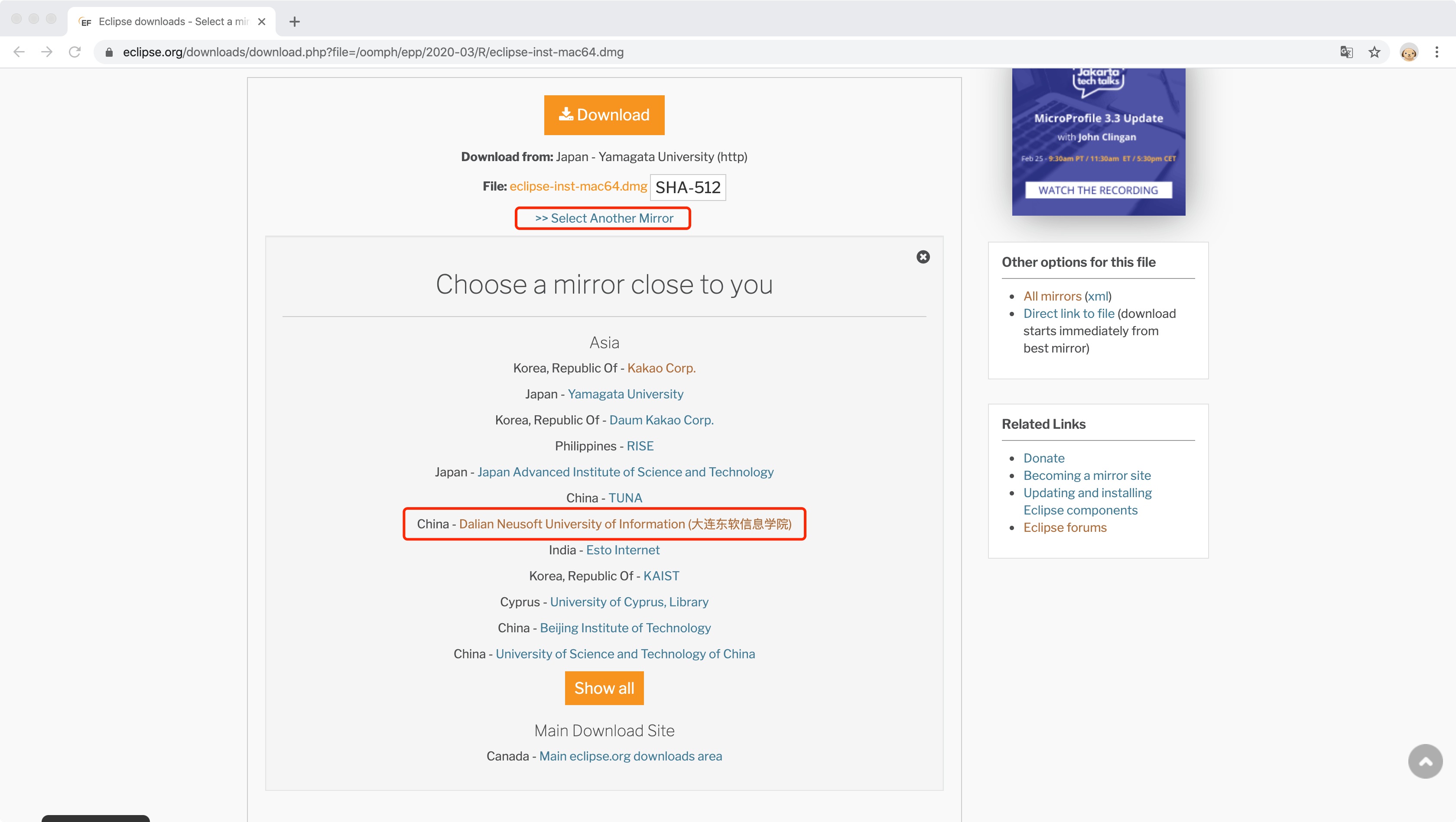Open the Donate link
The image size is (1456, 822).
click(1044, 458)
